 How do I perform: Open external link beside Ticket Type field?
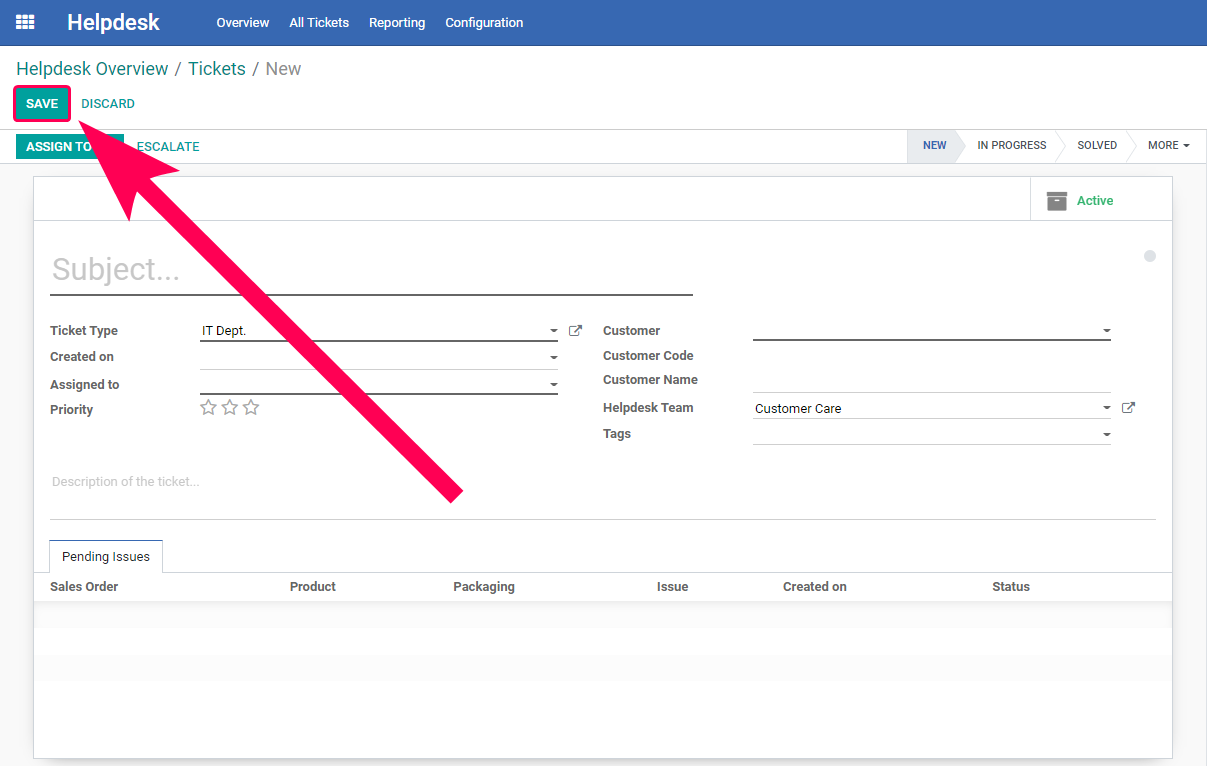(575, 330)
